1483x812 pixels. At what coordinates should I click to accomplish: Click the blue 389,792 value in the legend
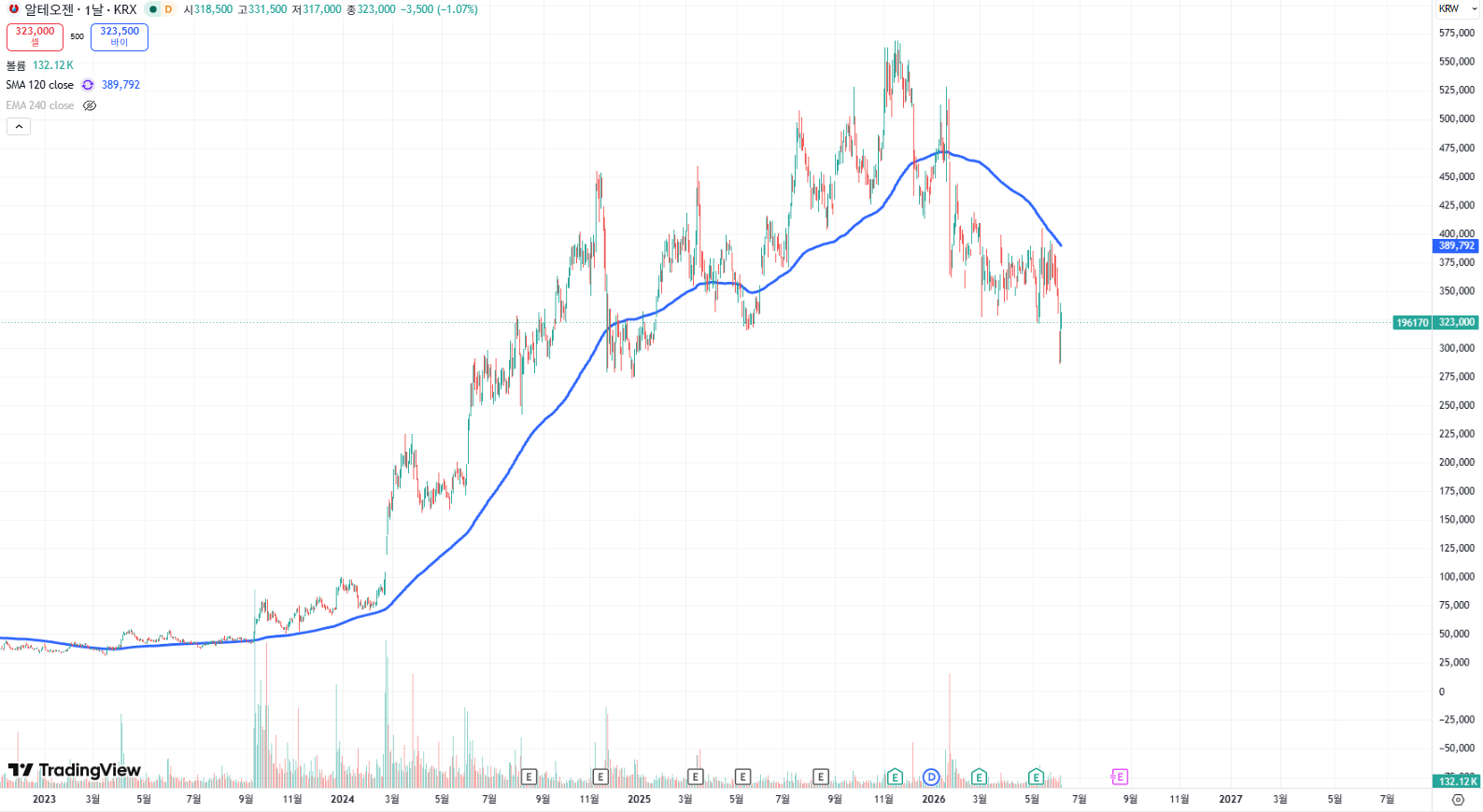pyautogui.click(x=120, y=85)
